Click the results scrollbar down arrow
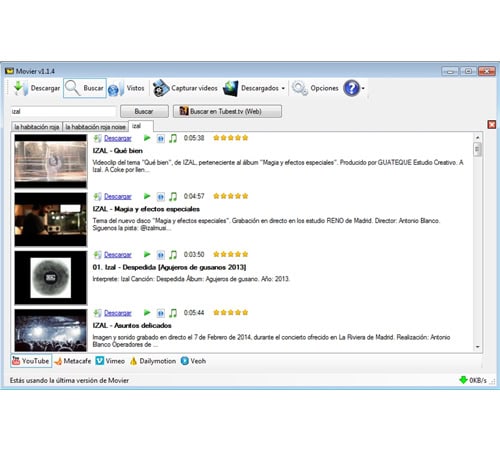Image resolution: width=500 pixels, height=450 pixels. click(477, 347)
